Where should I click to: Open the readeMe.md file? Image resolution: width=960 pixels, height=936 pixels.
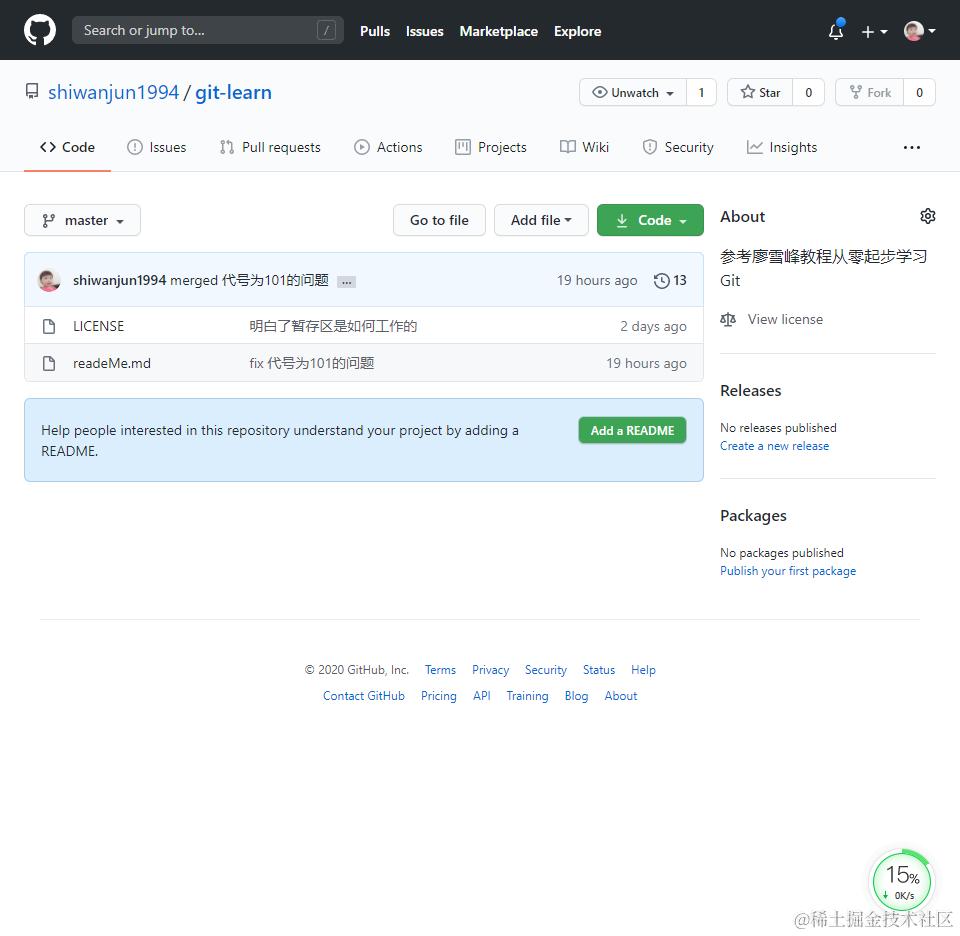[112, 364]
